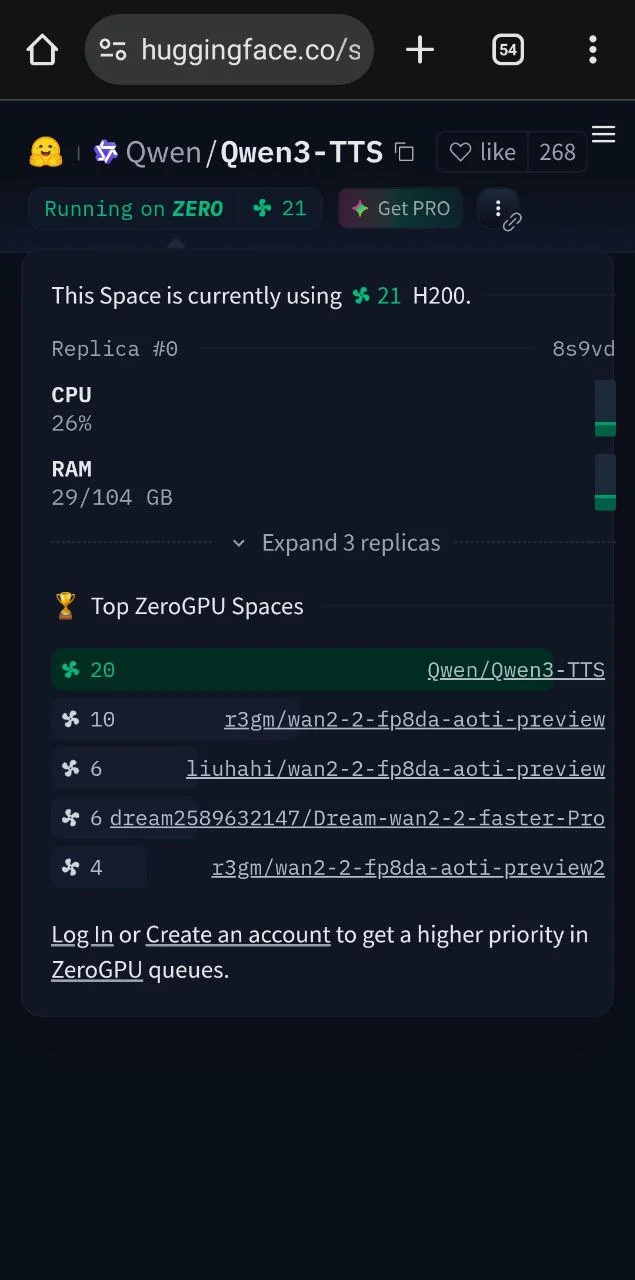
Task: Click the Log In link
Action: (82, 934)
